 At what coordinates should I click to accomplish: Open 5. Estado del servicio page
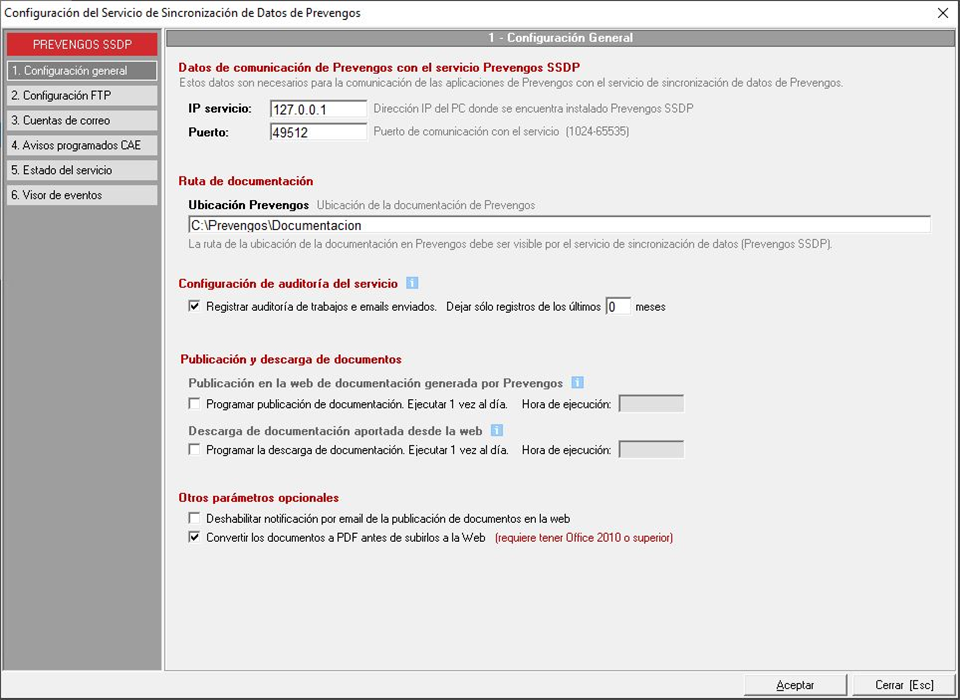pyautogui.click(x=81, y=171)
